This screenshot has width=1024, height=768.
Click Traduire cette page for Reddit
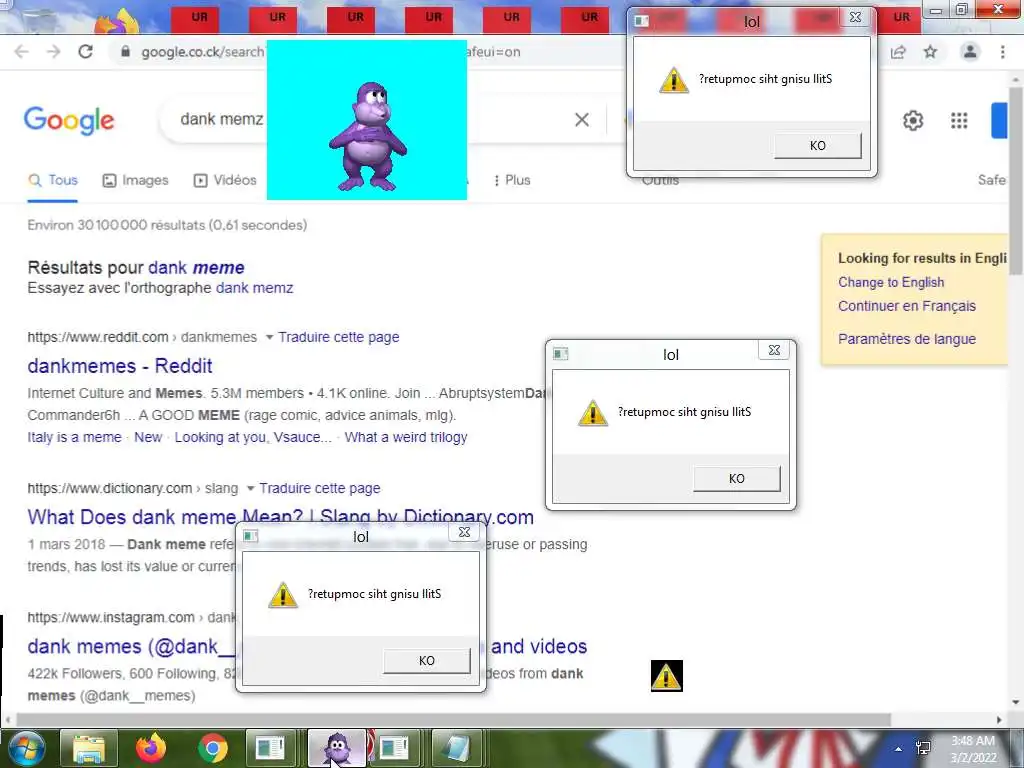[338, 337]
